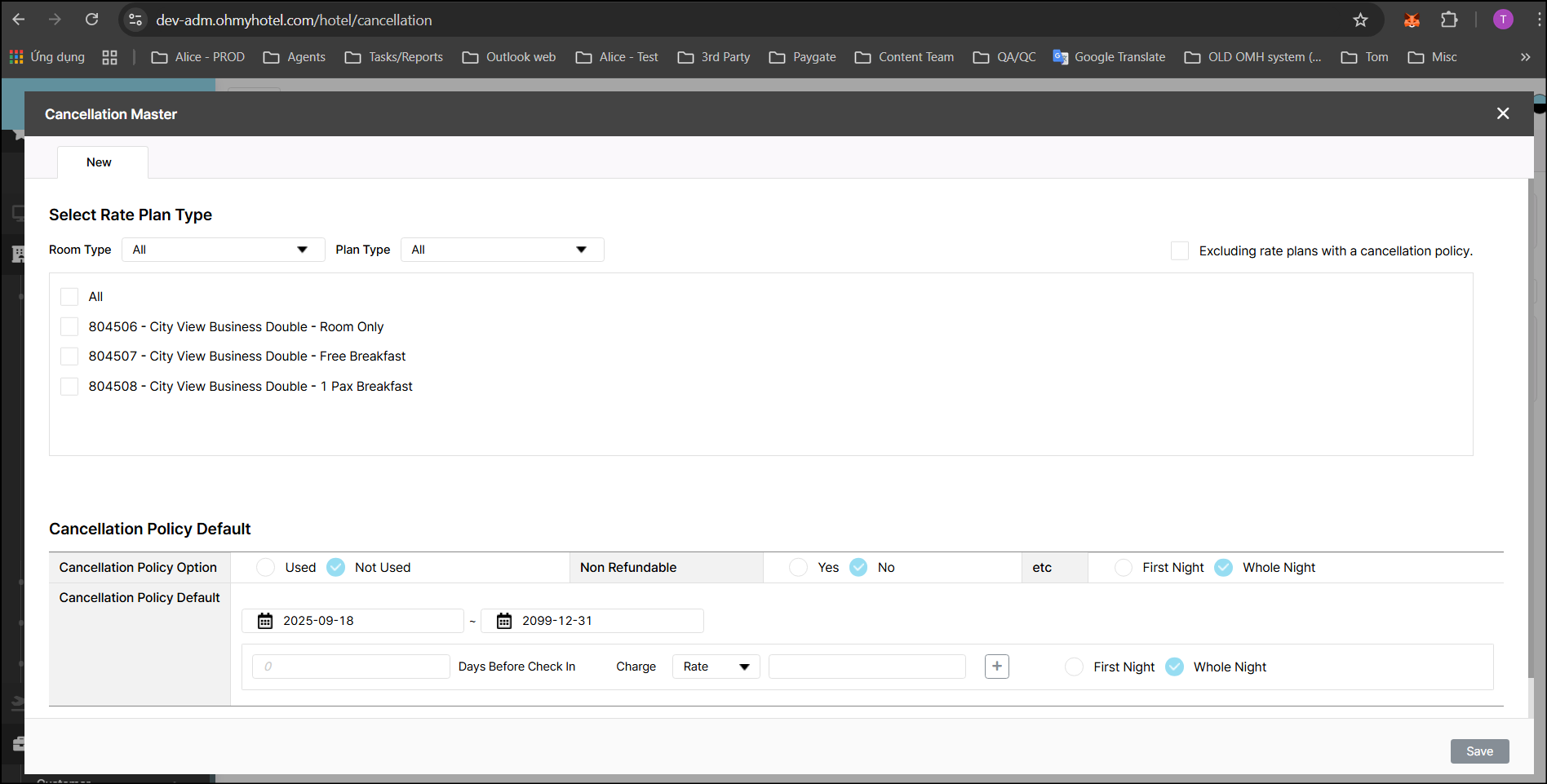
Task: Open the start date calendar icon
Action: 265,621
